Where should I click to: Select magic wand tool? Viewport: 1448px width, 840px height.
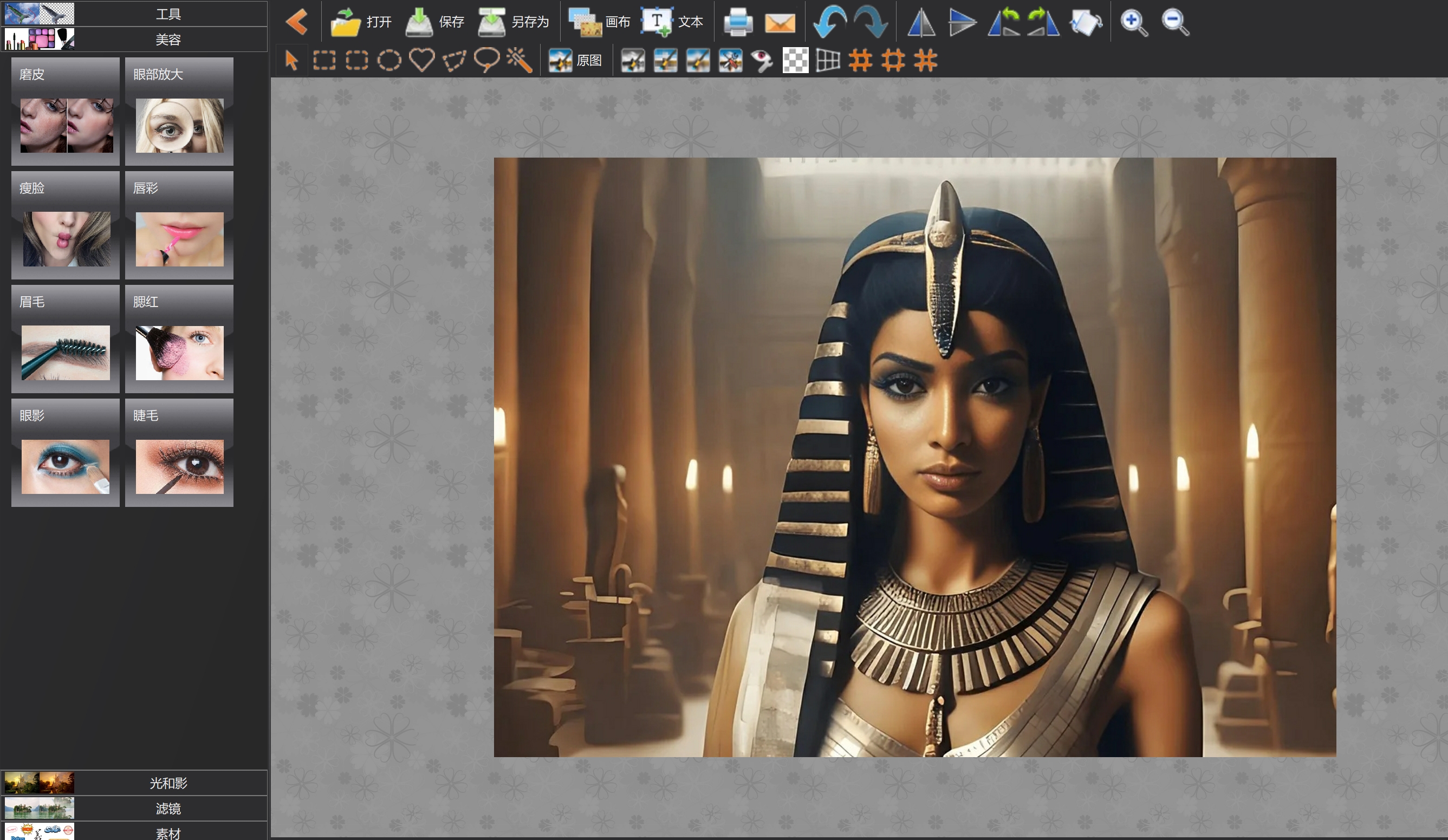pos(519,60)
